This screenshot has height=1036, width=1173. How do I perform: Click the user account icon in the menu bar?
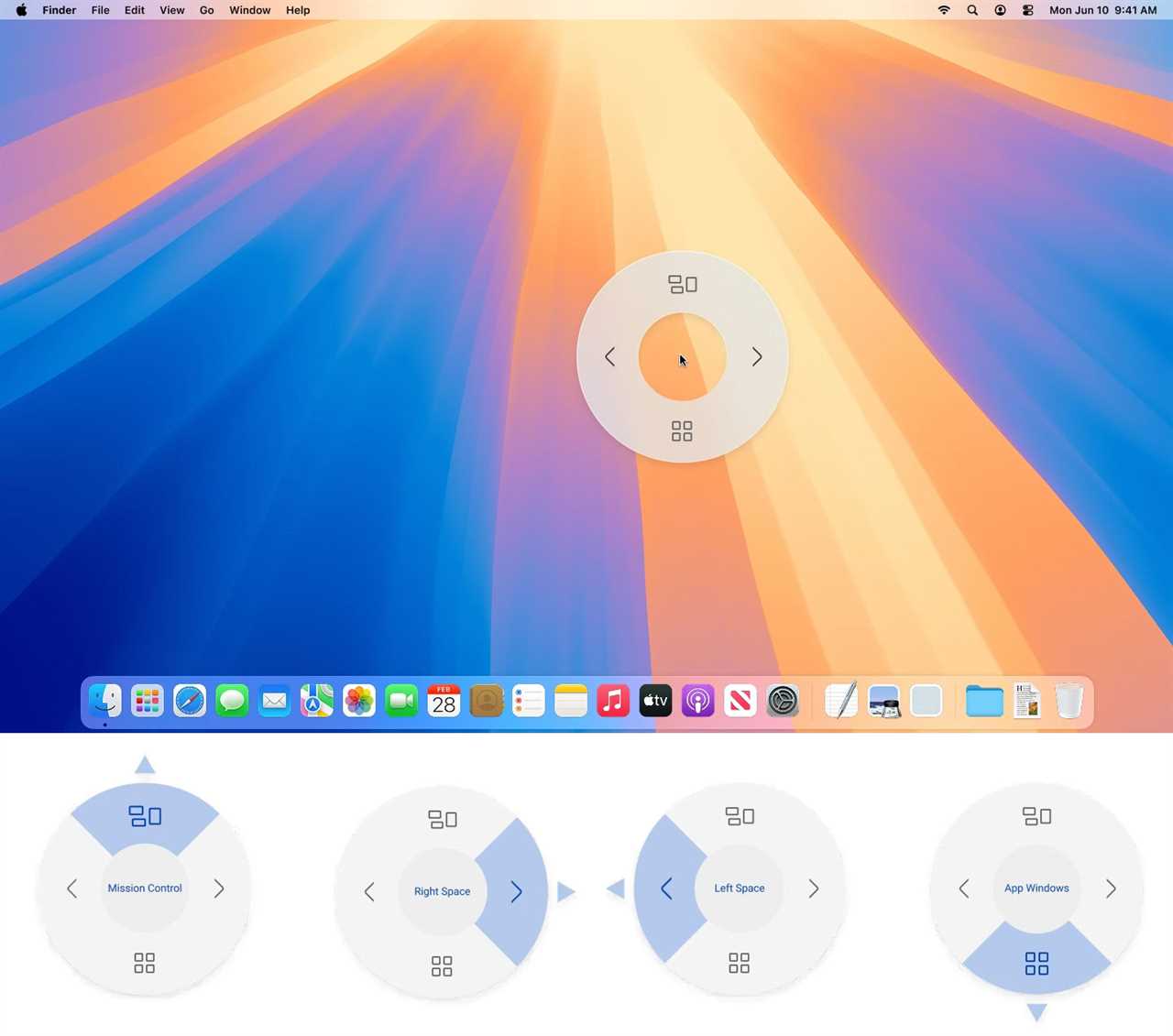tap(1000, 10)
